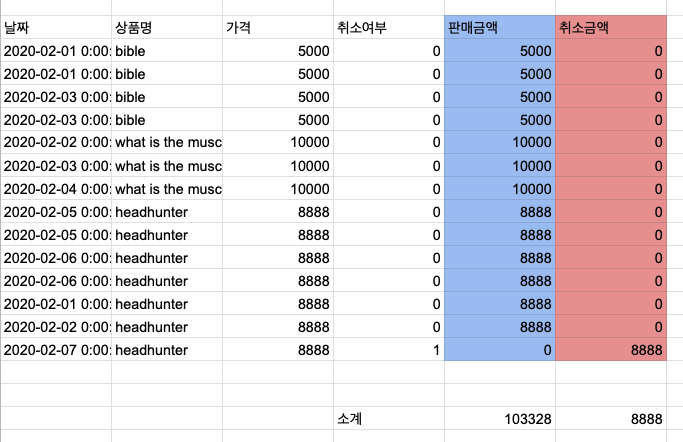The width and height of the screenshot is (683, 442).
Task: Click 판매금액 0 in the 2020-02-07 row
Action: click(x=500, y=350)
